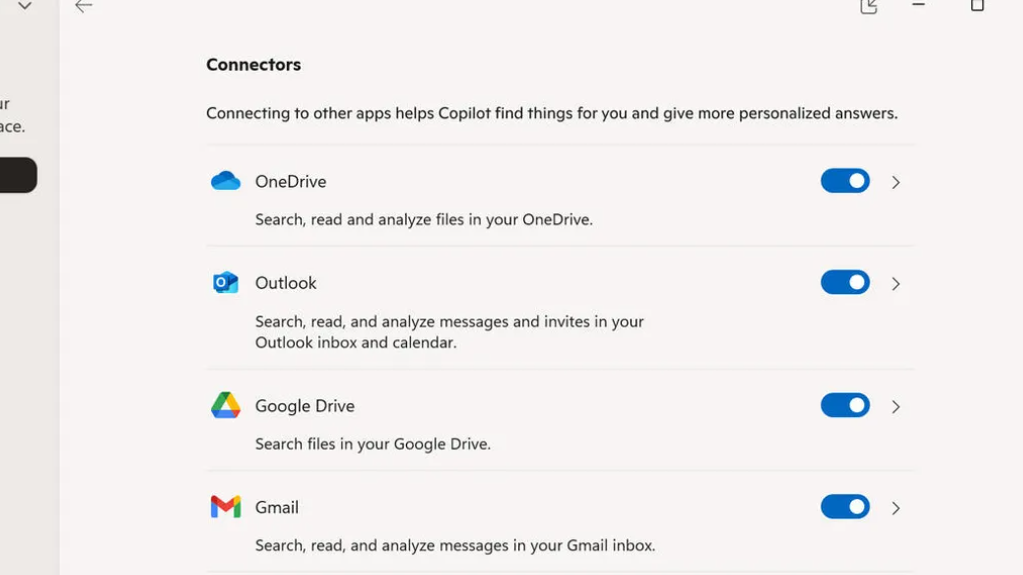This screenshot has width=1023, height=575.
Task: Click the Gmail connector name
Action: tap(276, 507)
